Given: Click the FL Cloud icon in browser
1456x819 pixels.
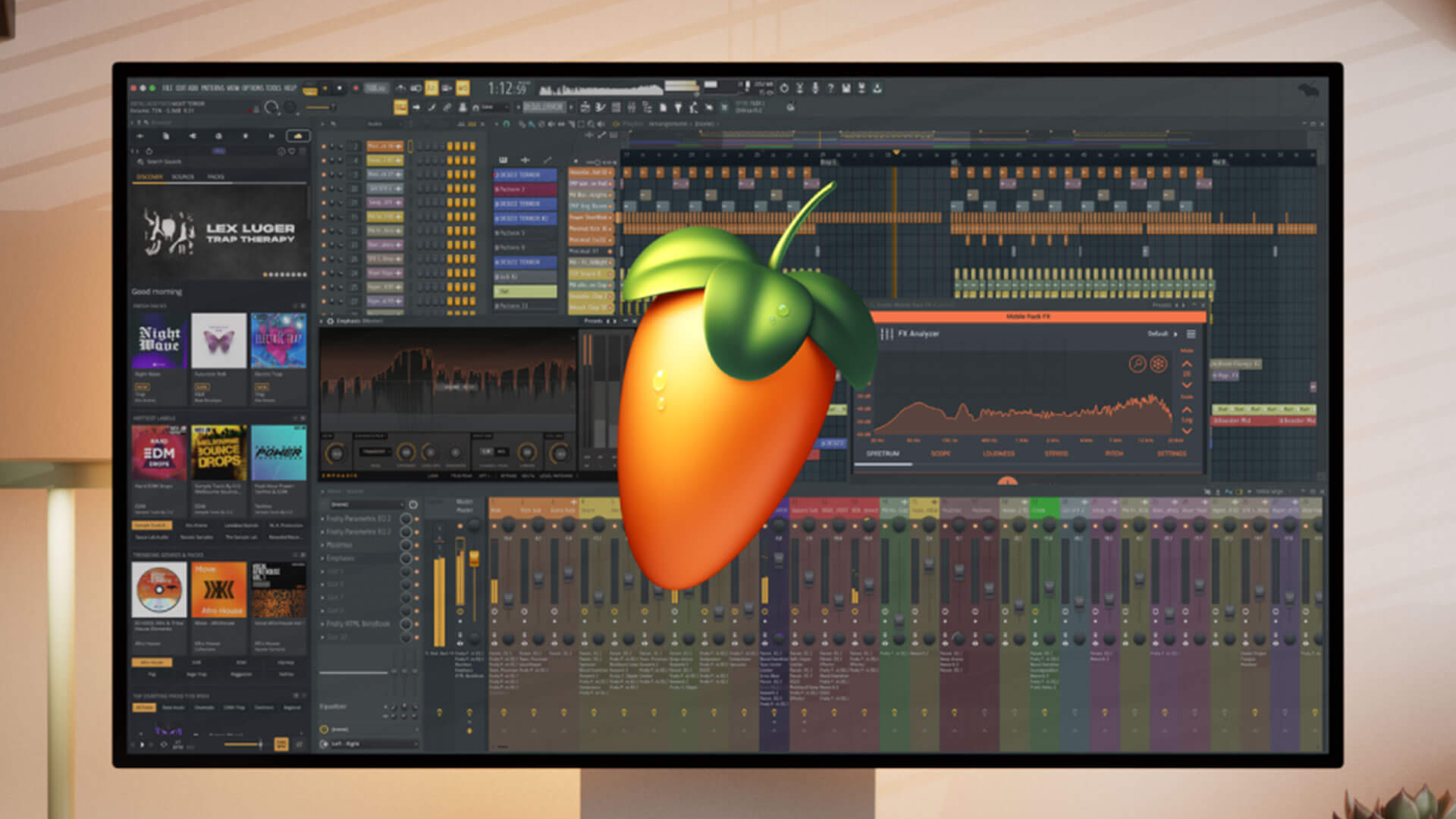Looking at the screenshot, I should tap(297, 136).
